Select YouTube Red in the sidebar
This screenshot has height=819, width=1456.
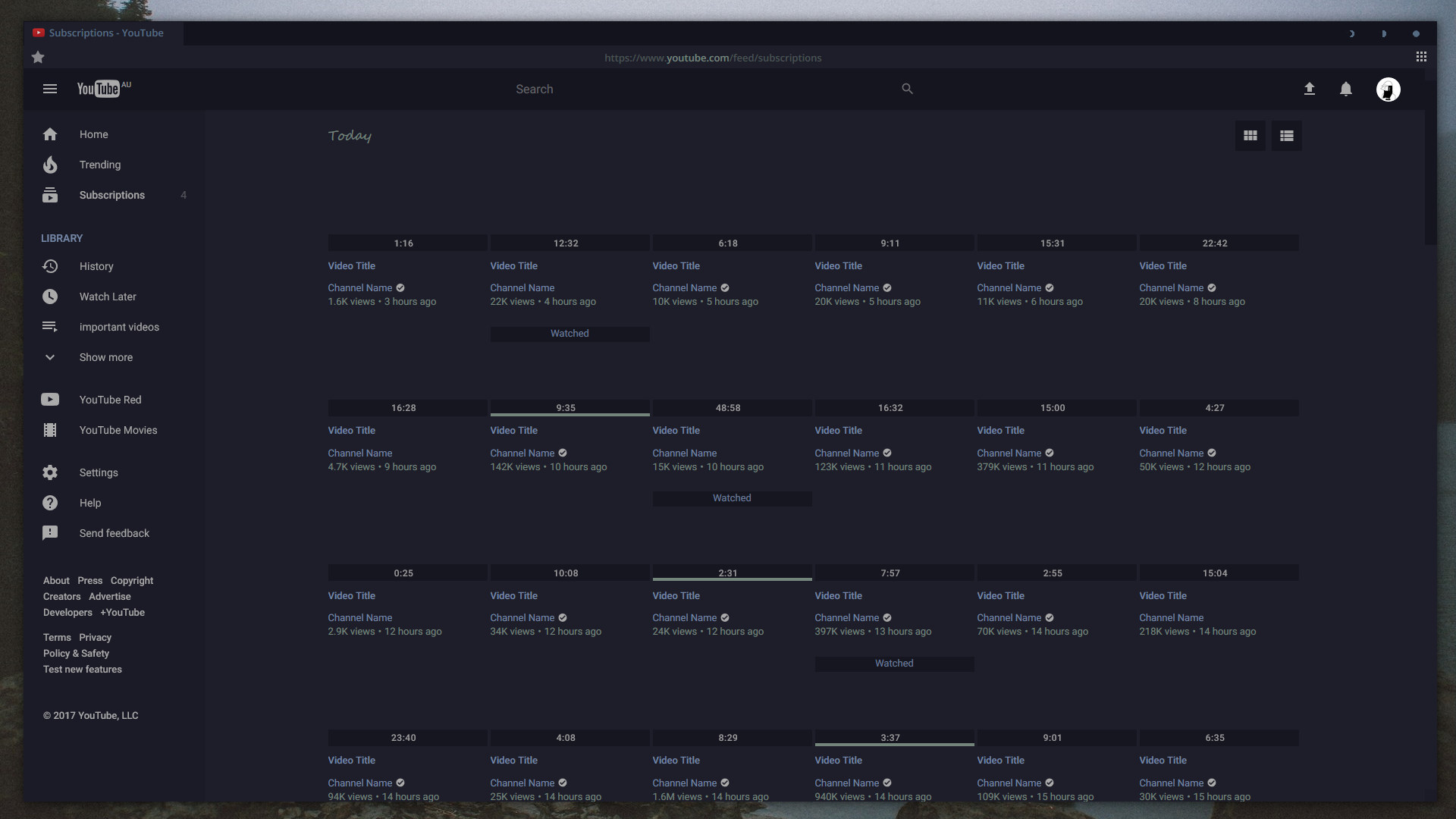coord(110,400)
